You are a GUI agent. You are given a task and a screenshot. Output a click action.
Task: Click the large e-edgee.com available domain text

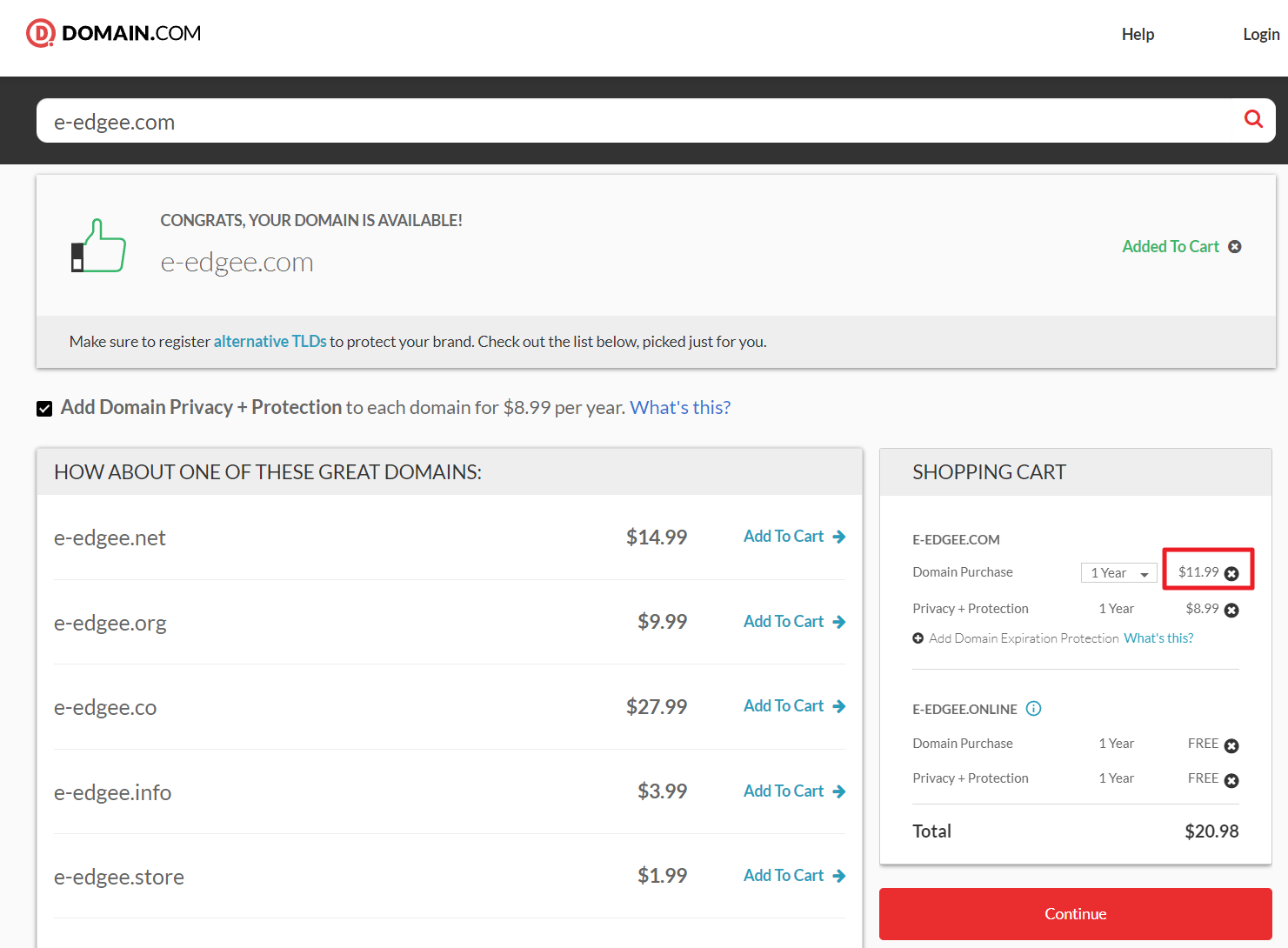click(237, 263)
